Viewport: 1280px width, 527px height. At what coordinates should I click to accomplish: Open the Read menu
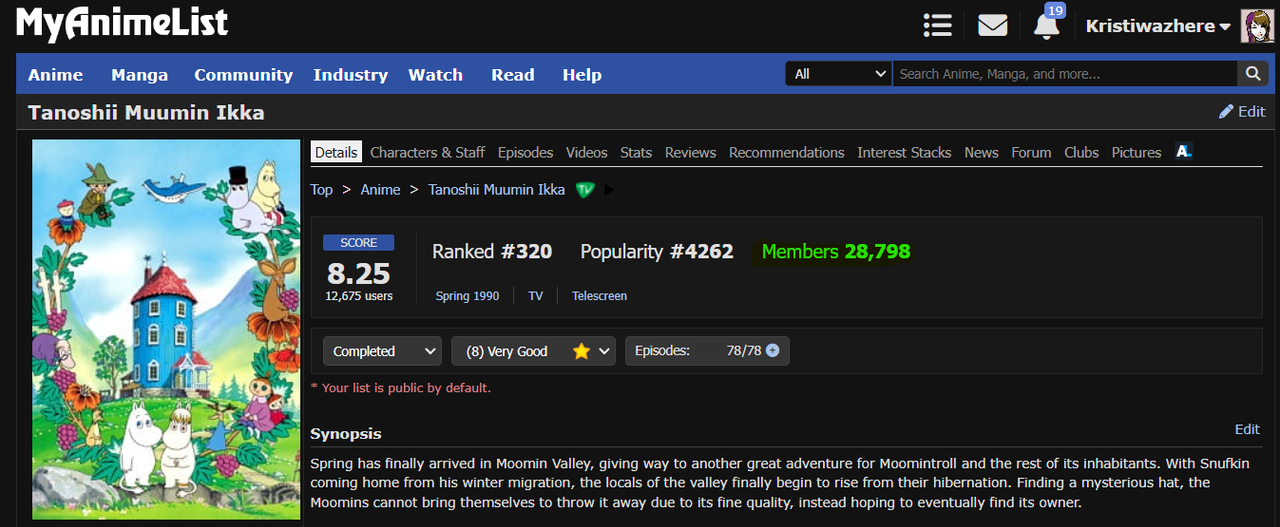(513, 75)
